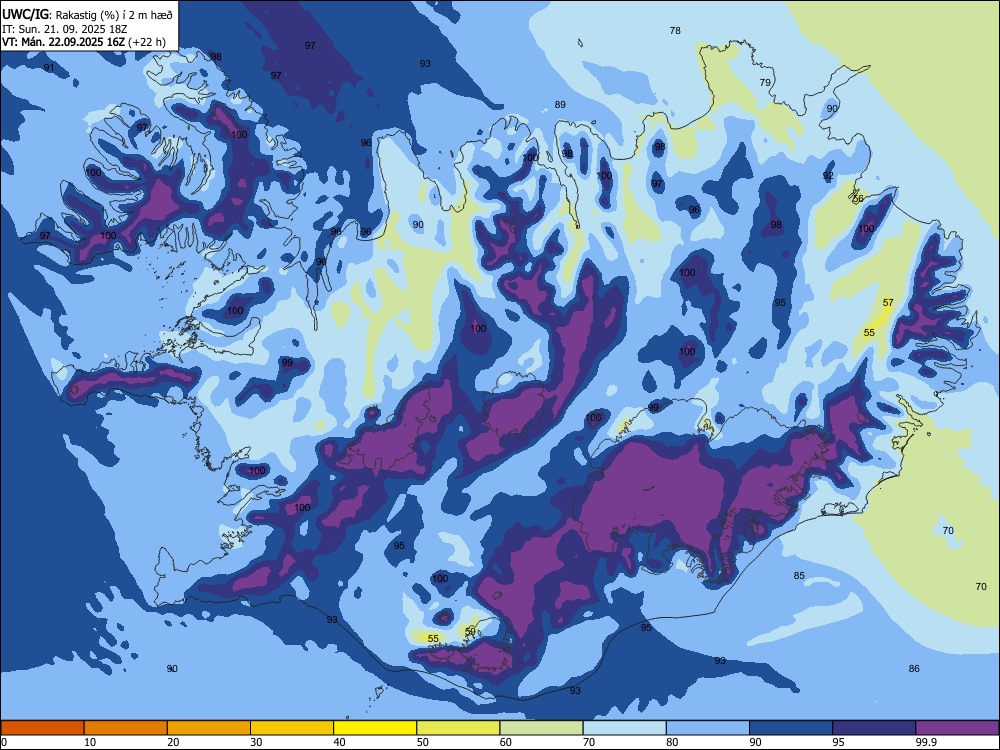Click the humidity value 92 on the map
The image size is (1000, 750).
pyautogui.click(x=828, y=175)
